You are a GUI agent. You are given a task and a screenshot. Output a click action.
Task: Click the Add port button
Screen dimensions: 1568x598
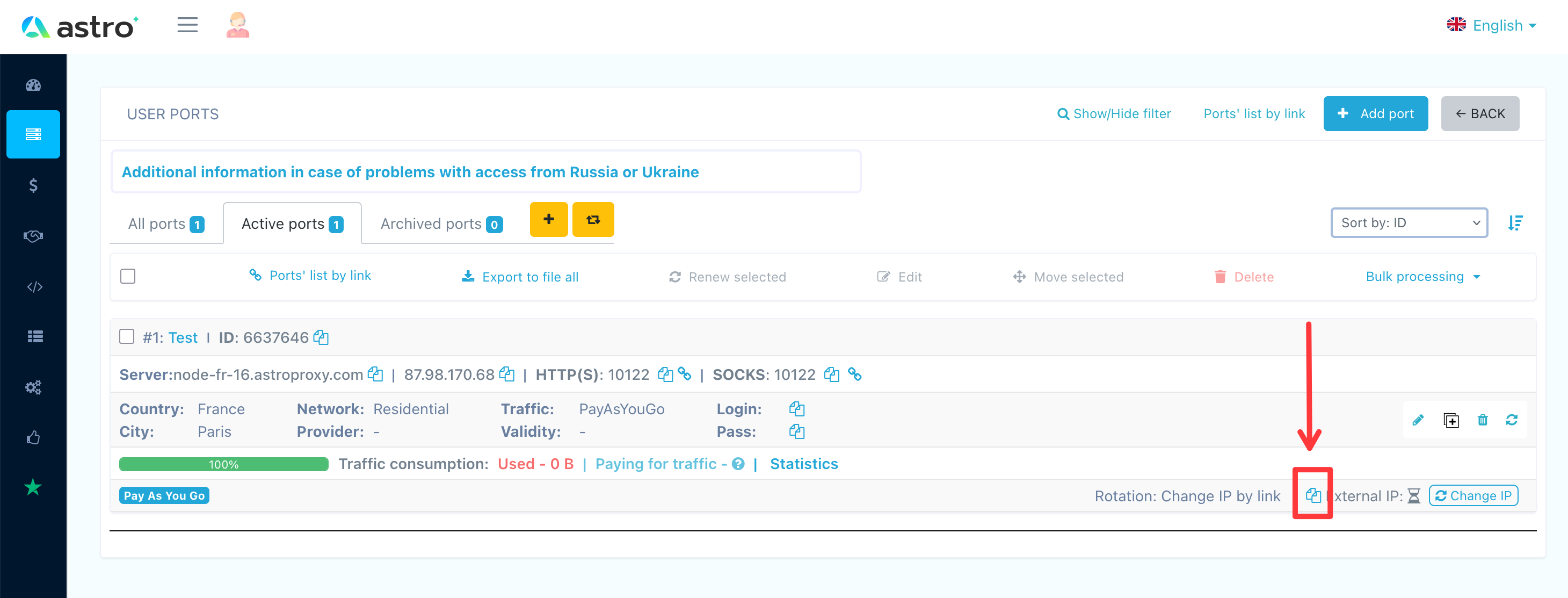1375,113
